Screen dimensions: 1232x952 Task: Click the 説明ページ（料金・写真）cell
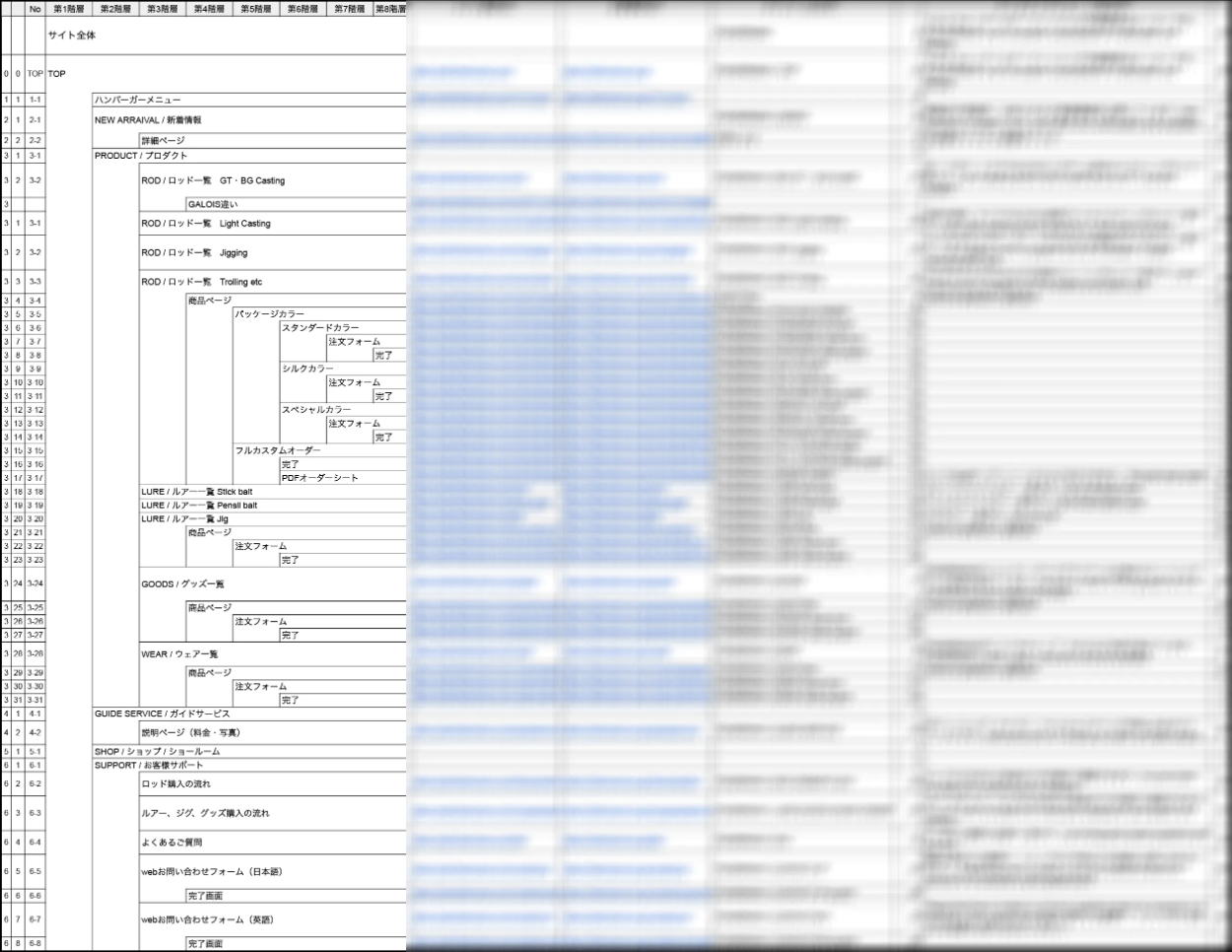click(x=273, y=732)
